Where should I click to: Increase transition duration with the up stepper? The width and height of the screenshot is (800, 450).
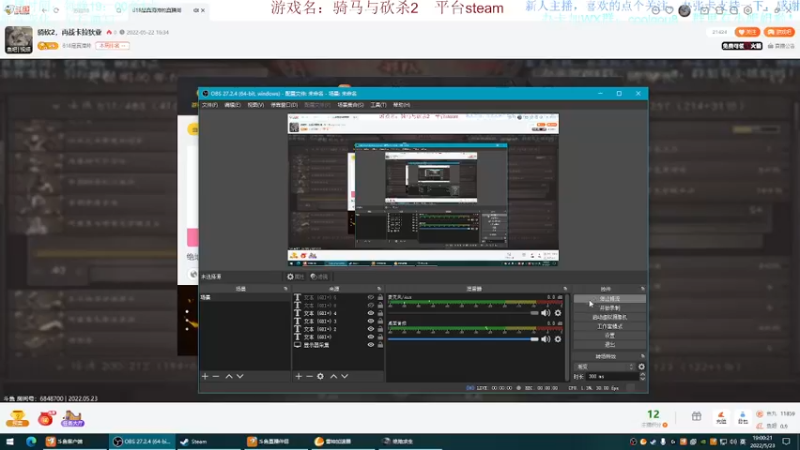click(x=642, y=374)
